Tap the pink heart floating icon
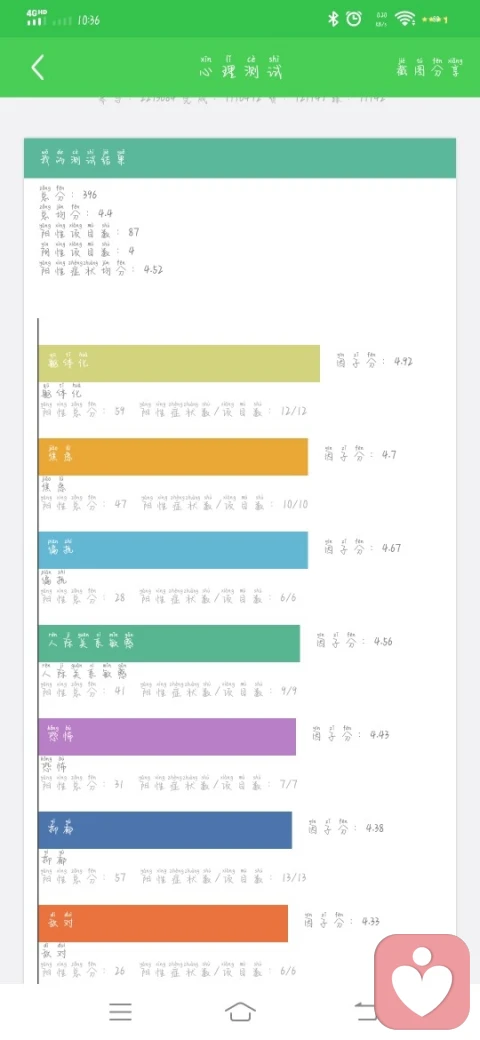 (x=422, y=981)
